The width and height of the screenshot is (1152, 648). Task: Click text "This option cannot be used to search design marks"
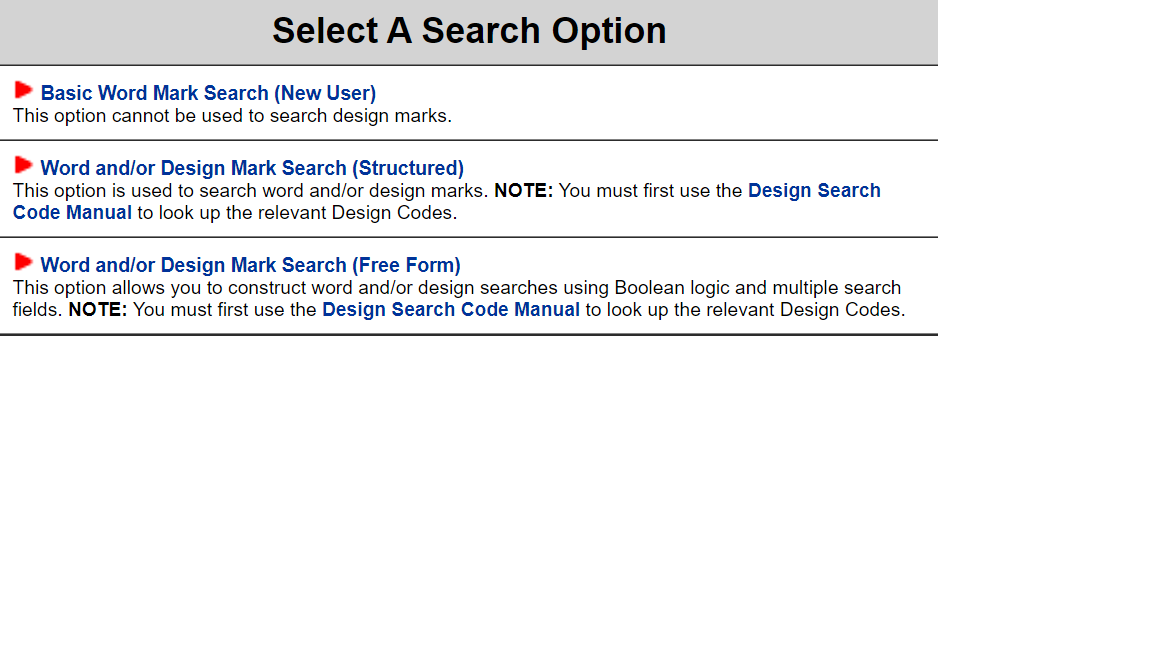232,115
